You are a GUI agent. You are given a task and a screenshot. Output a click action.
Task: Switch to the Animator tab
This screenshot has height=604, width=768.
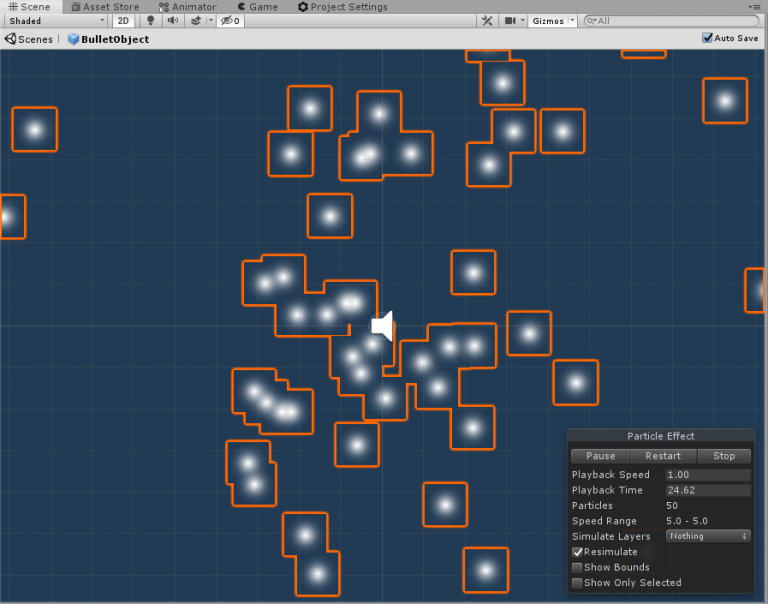point(188,7)
